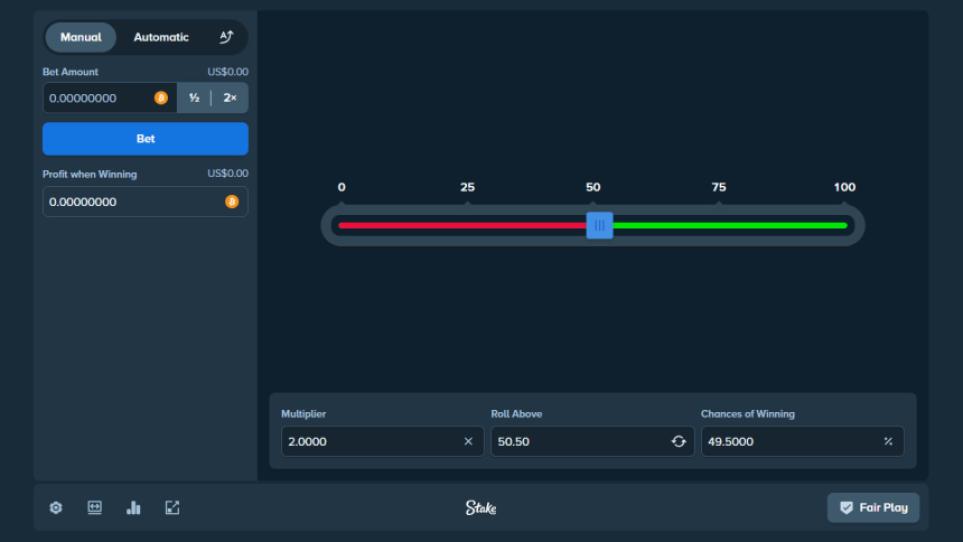Click the 75 scale label above slider
The height and width of the screenshot is (542, 963).
719,187
